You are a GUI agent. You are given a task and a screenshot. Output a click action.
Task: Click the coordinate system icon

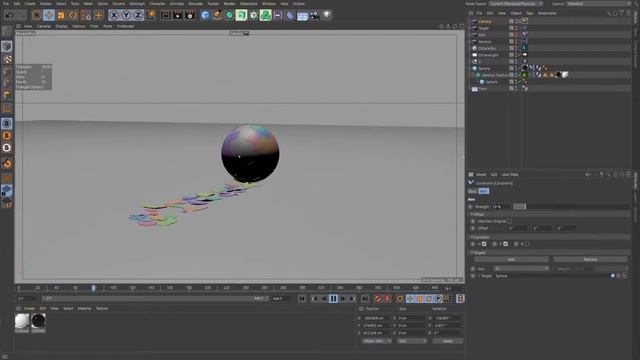coord(151,16)
